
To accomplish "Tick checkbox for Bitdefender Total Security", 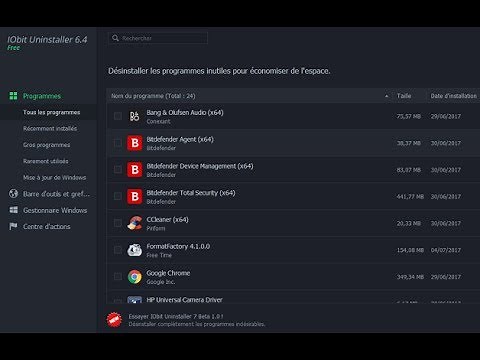I will point(118,196).
